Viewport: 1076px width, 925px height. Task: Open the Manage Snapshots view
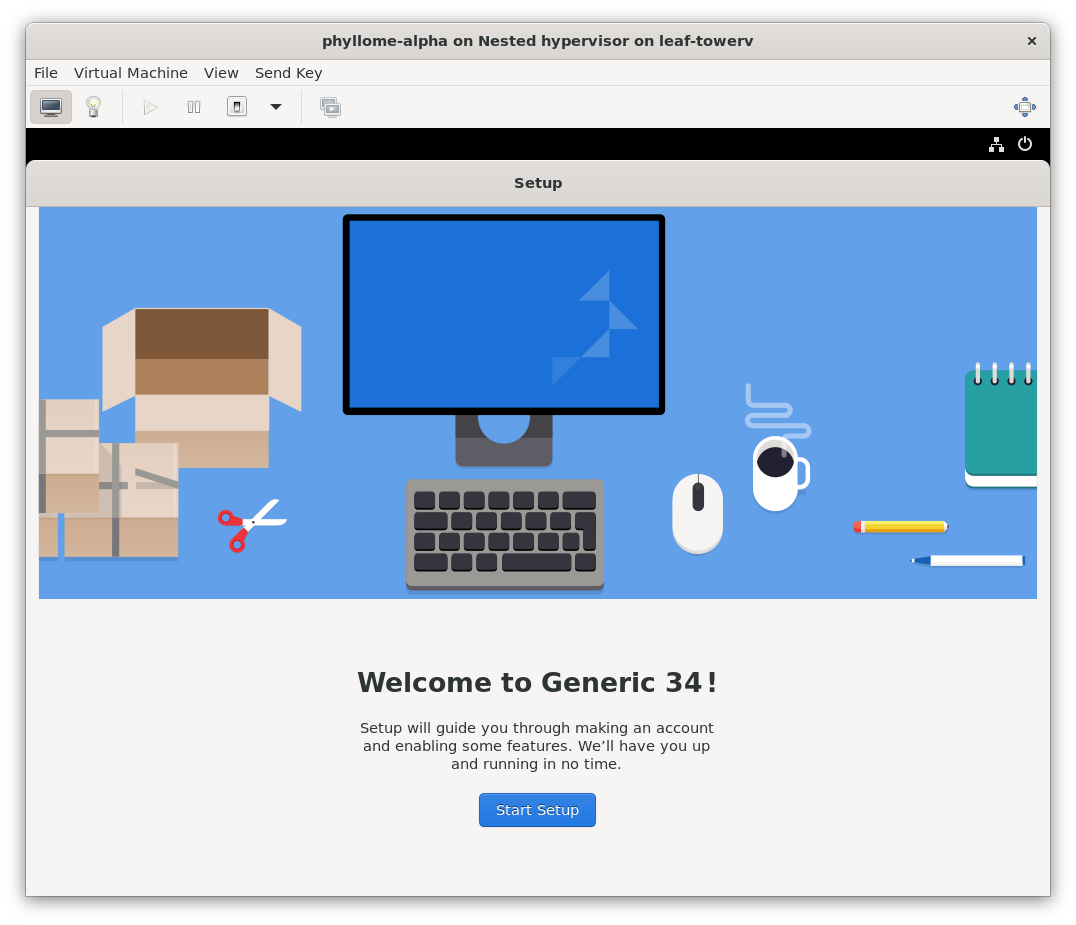click(x=330, y=107)
